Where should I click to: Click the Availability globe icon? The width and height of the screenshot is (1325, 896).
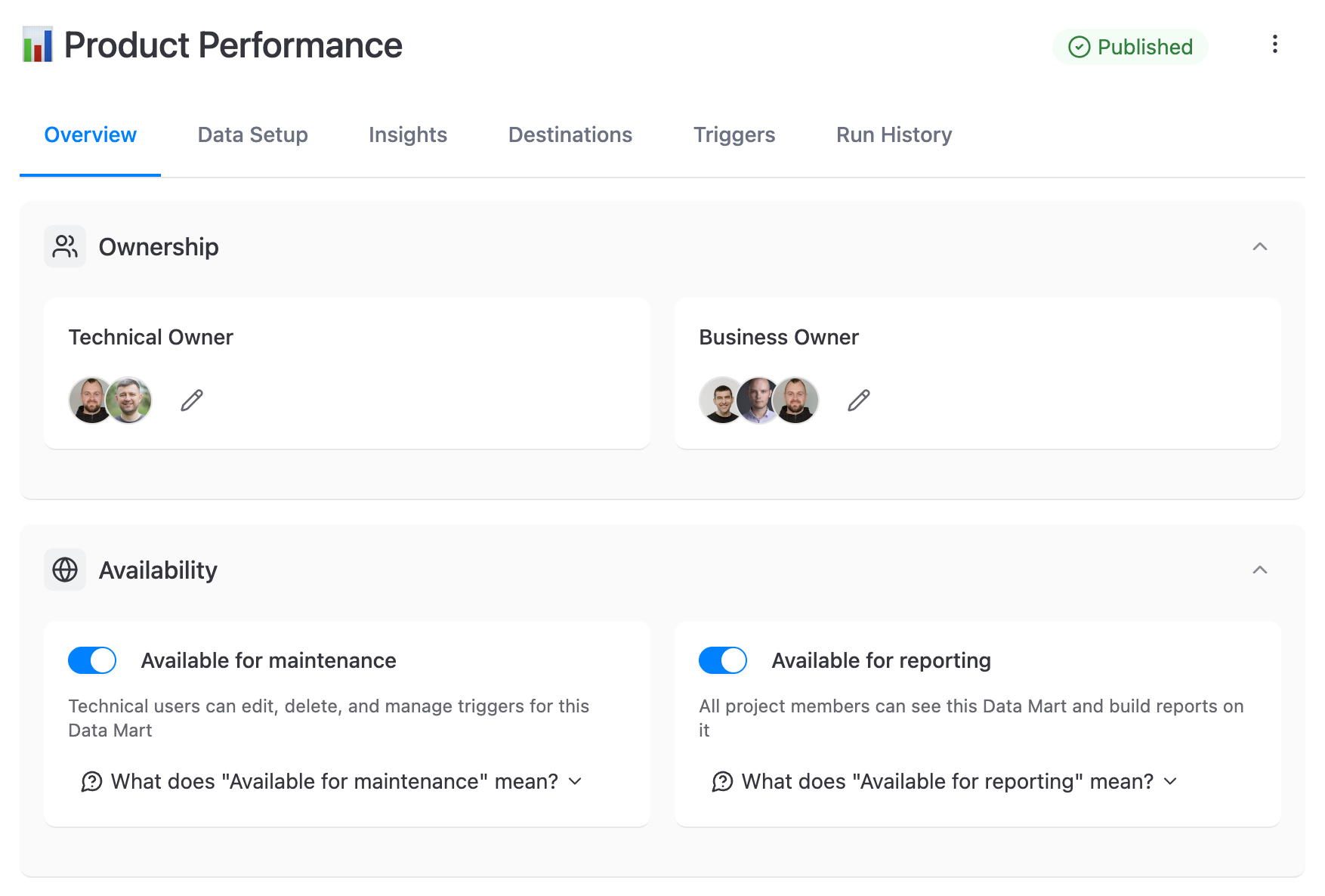(65, 570)
